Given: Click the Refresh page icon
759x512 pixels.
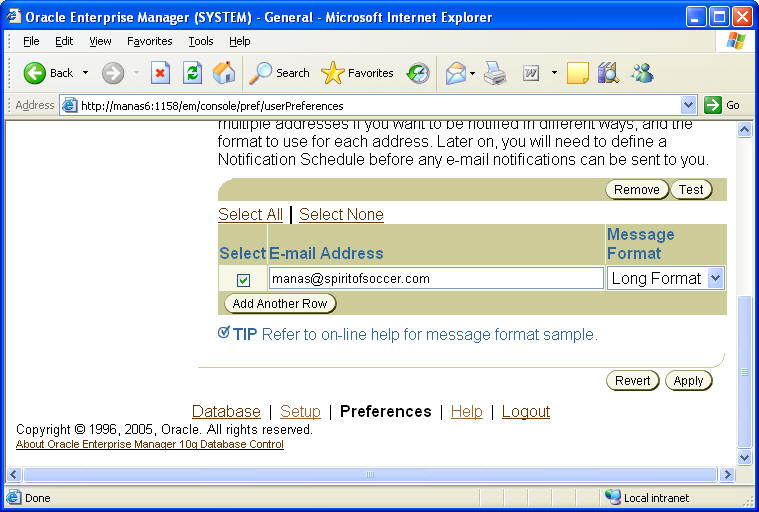Looking at the screenshot, I should 192,73.
